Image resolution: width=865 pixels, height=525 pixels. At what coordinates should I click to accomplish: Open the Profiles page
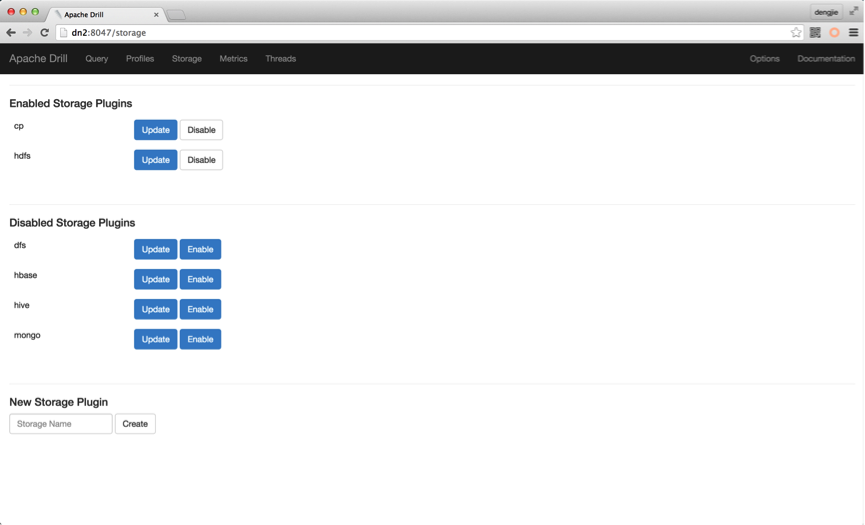click(140, 58)
